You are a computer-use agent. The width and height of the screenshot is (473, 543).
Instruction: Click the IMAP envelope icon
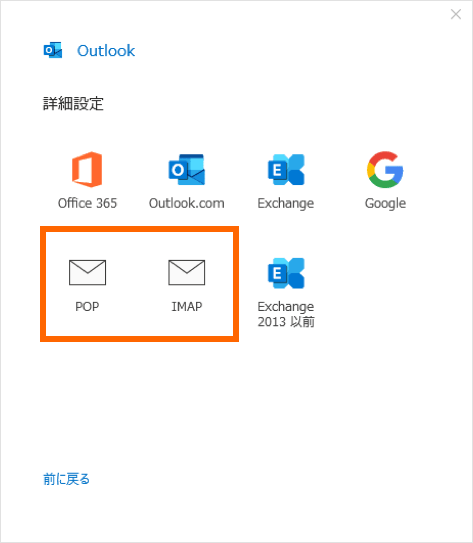click(x=187, y=273)
